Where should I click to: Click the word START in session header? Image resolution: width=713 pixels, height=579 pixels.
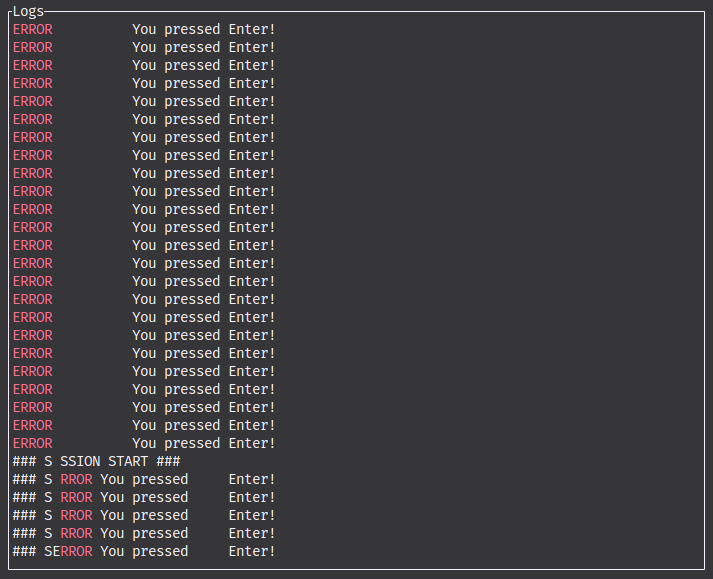pyautogui.click(x=128, y=461)
